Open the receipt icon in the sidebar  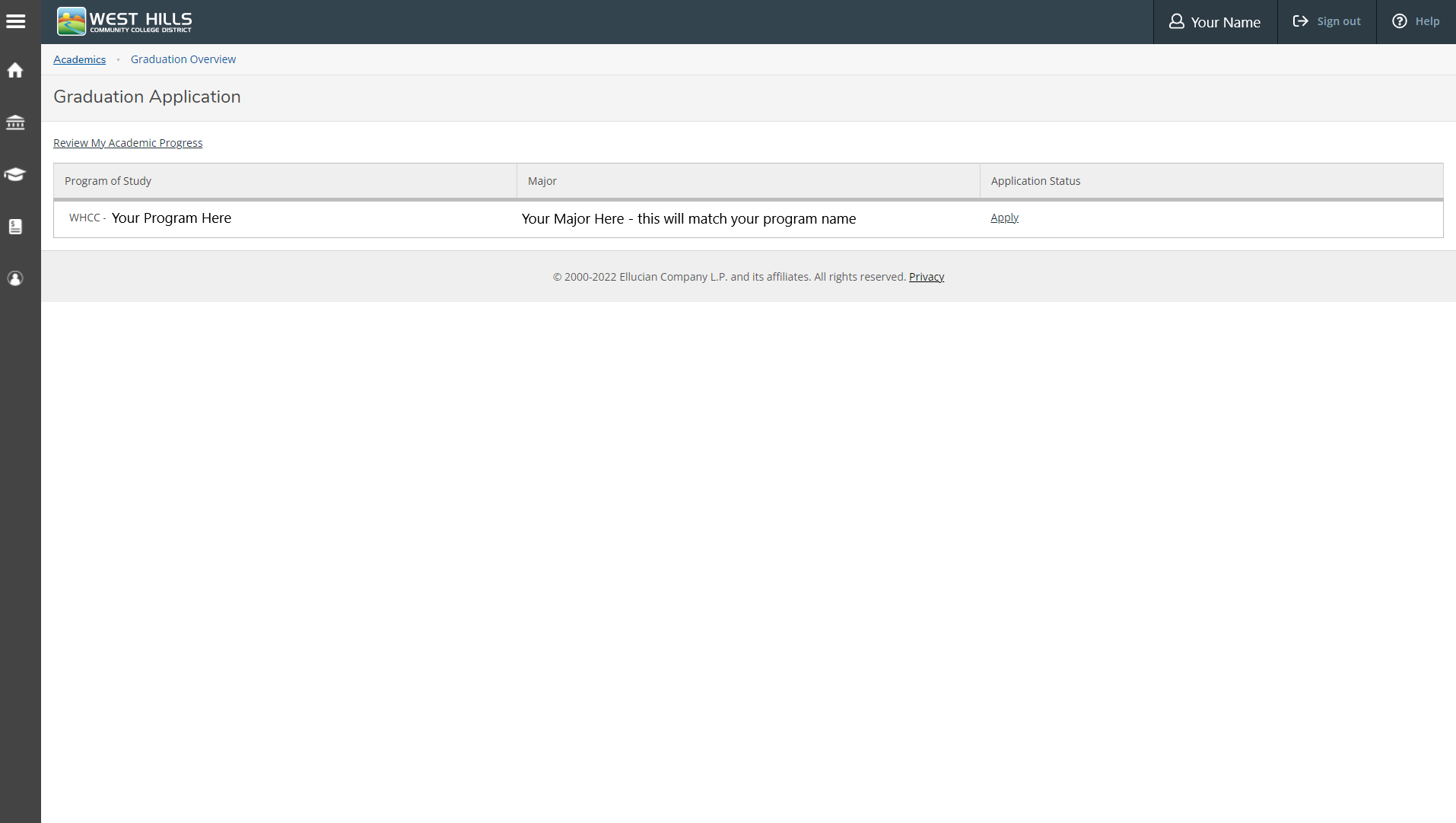(15, 227)
